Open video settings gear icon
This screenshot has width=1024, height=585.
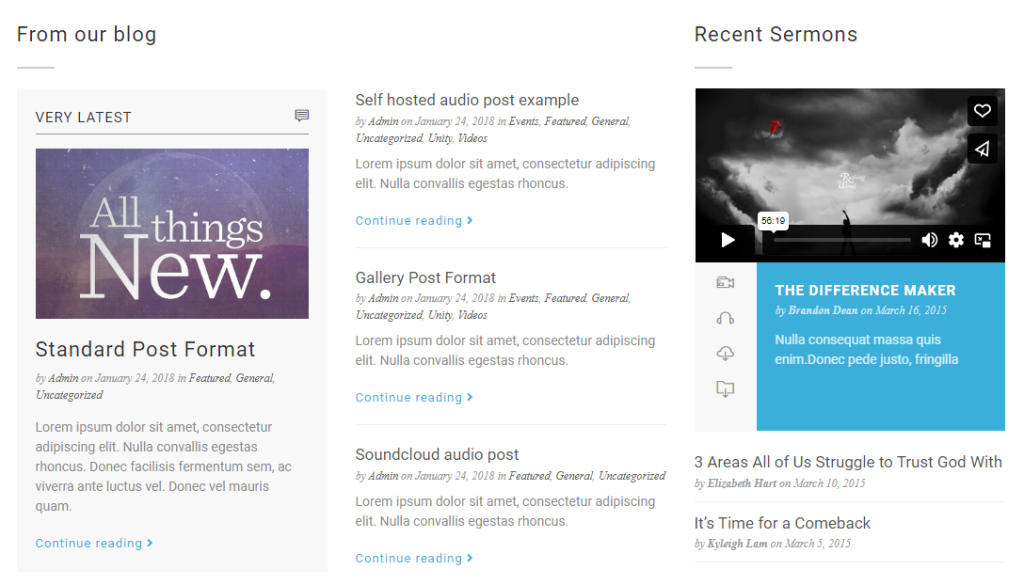956,240
